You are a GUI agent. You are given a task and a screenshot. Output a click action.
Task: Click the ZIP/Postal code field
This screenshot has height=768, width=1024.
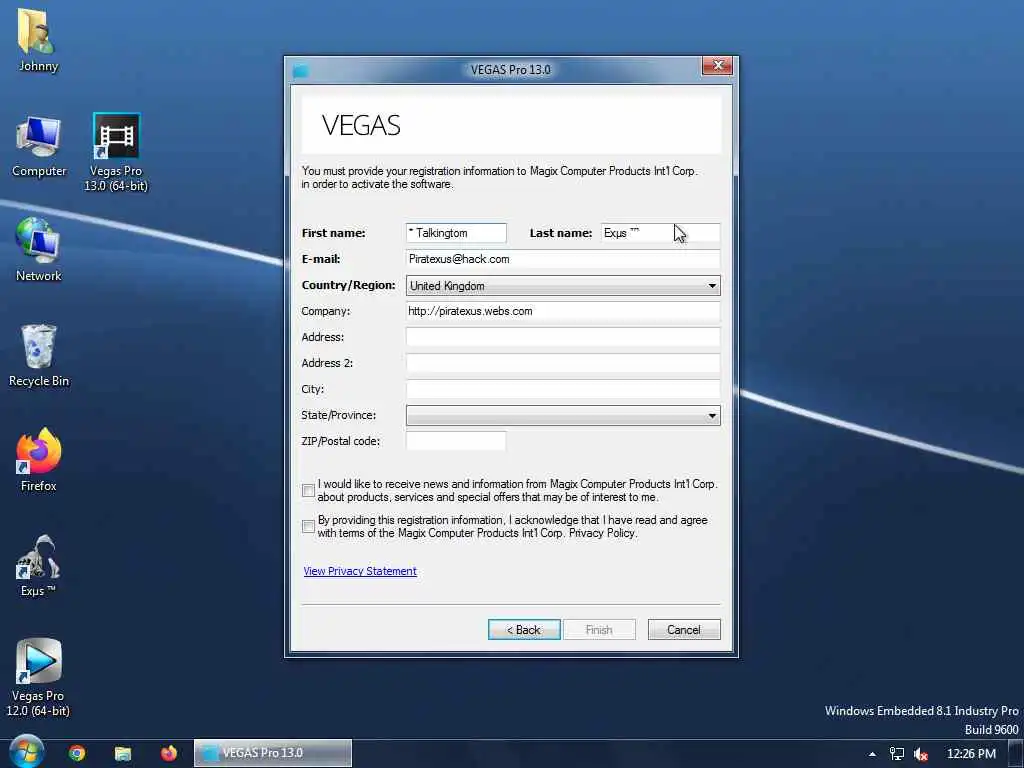[x=456, y=441]
